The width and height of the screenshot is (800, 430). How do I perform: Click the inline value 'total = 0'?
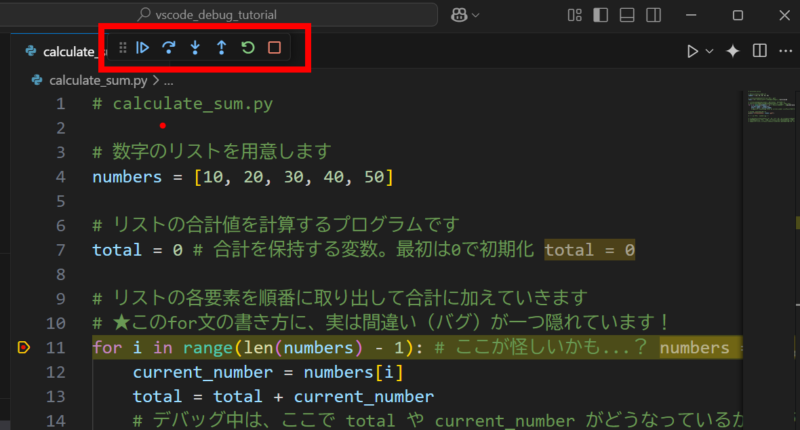[x=589, y=250]
